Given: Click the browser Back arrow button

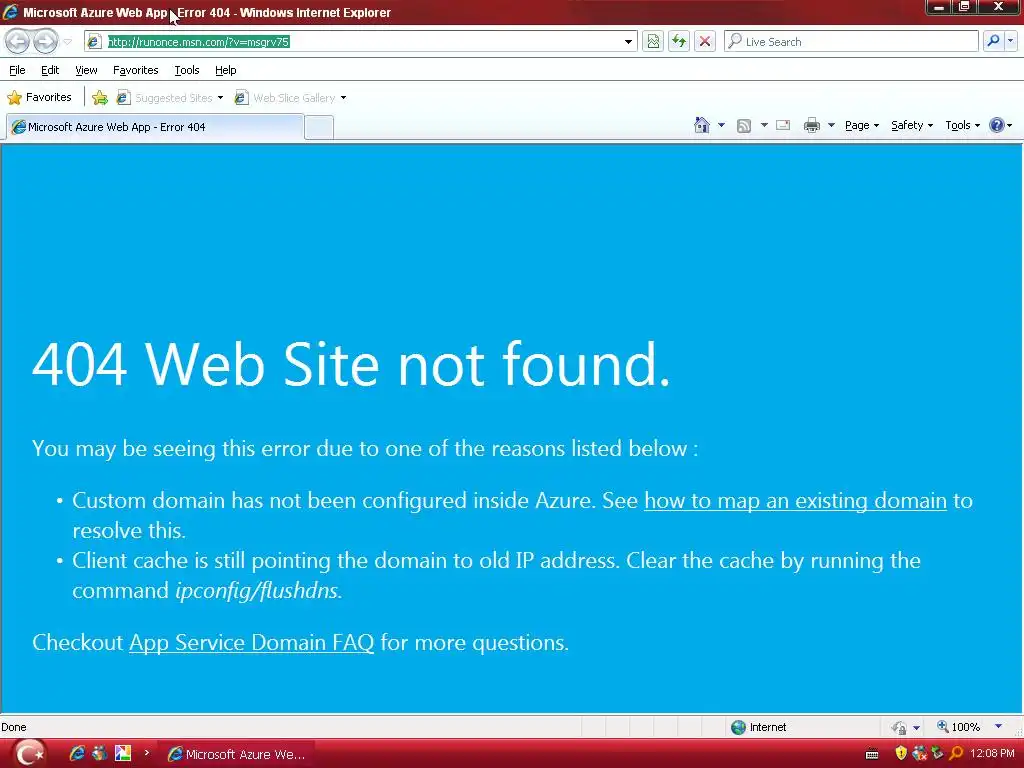Looking at the screenshot, I should (18, 42).
